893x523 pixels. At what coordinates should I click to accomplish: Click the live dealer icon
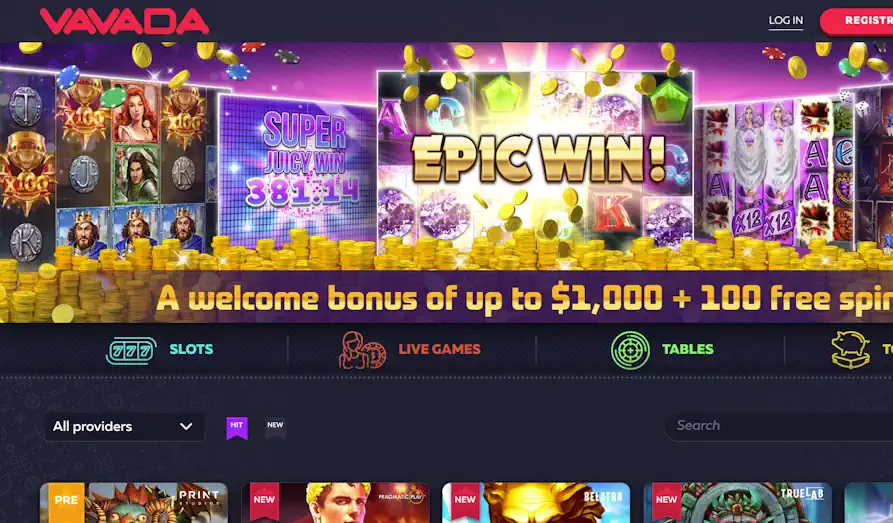[362, 350]
